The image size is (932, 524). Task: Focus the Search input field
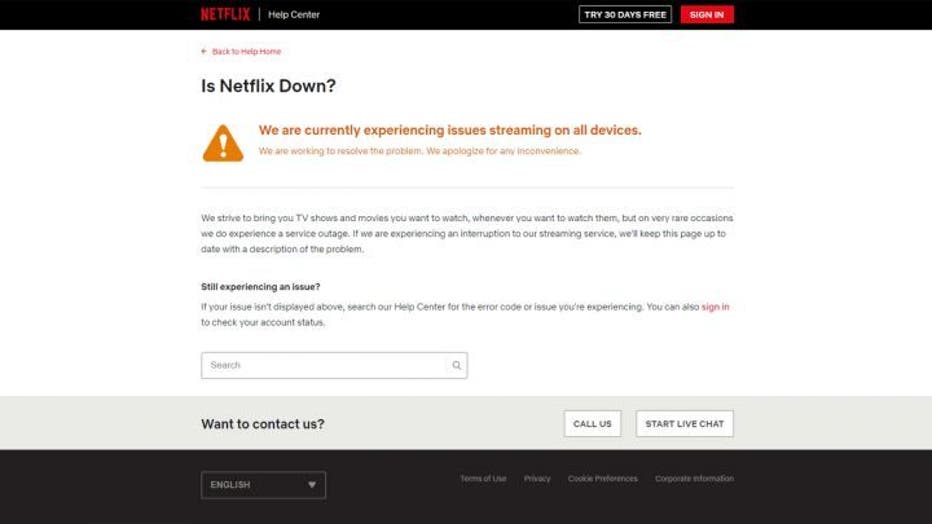(334, 365)
